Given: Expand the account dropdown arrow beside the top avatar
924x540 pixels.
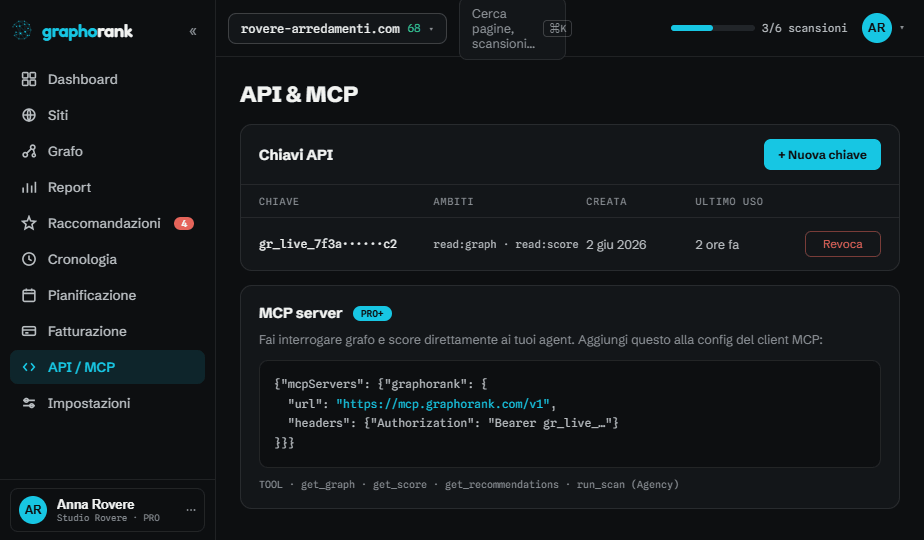Looking at the screenshot, I should click(902, 28).
